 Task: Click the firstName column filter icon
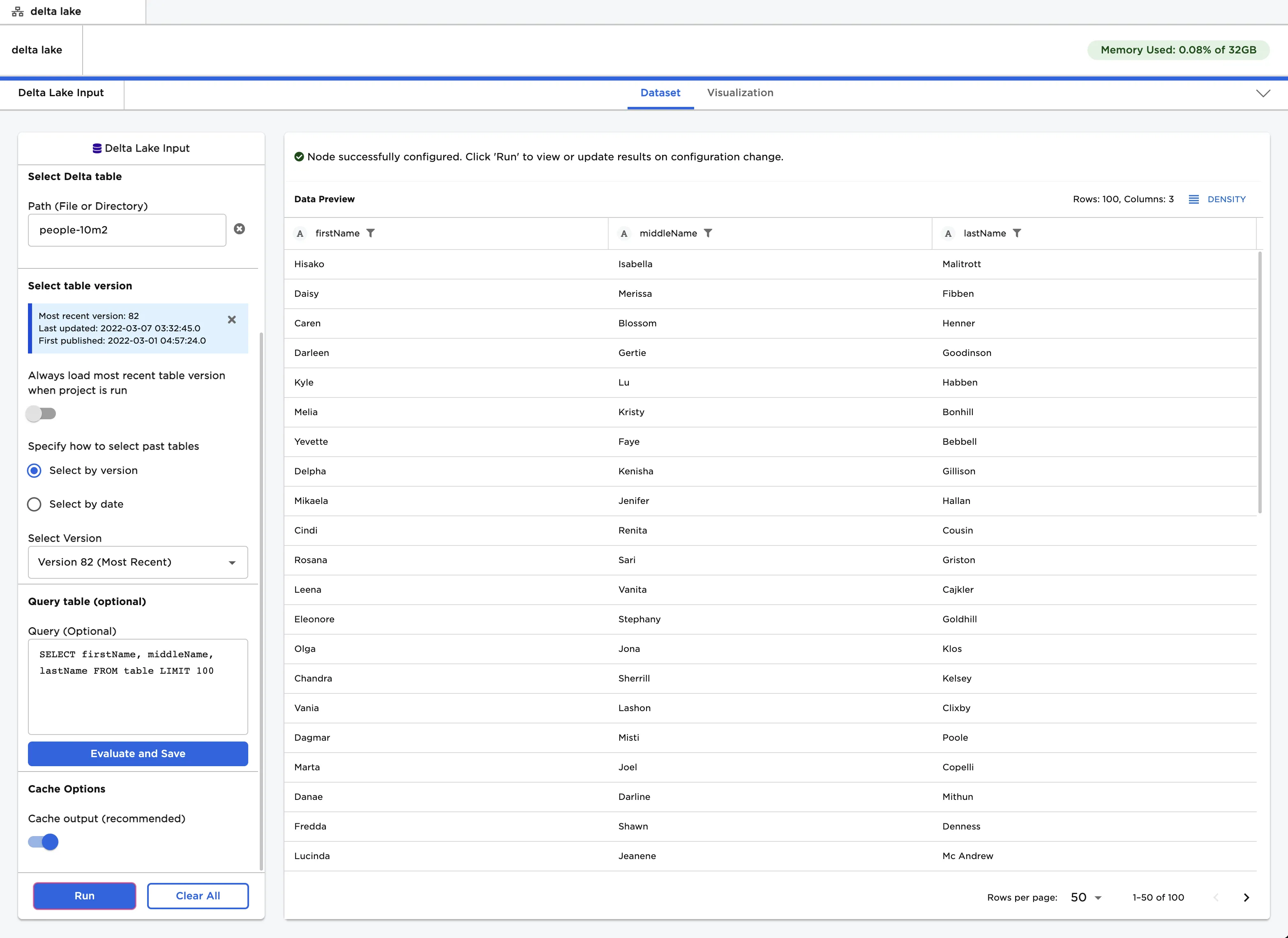click(370, 233)
